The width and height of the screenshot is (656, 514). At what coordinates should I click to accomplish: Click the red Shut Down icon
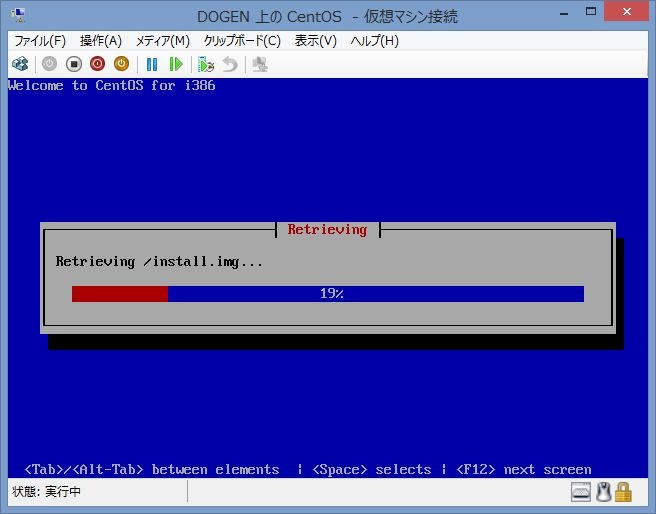pyautogui.click(x=97, y=64)
